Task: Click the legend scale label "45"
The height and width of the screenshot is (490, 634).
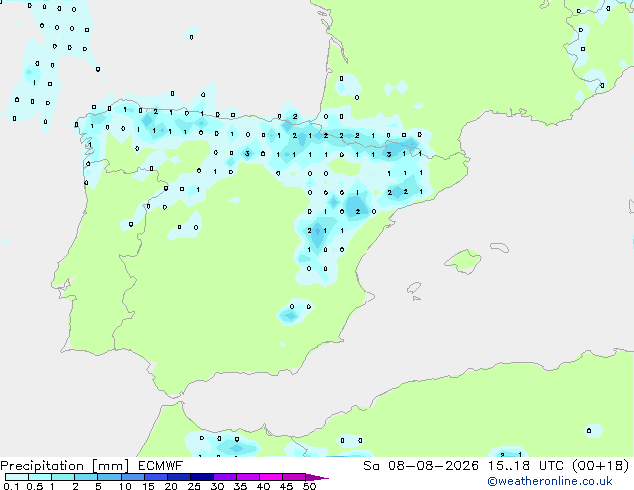Action: [x=286, y=486]
